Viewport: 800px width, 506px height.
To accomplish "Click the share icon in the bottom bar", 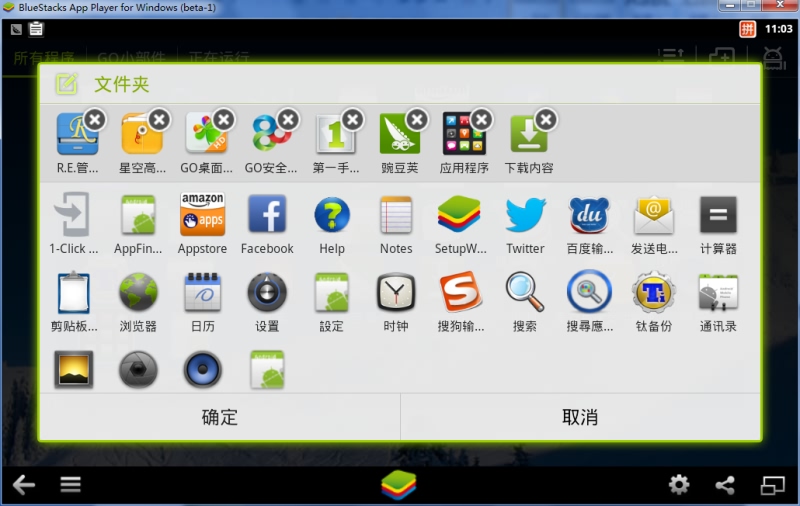I will pos(725,485).
